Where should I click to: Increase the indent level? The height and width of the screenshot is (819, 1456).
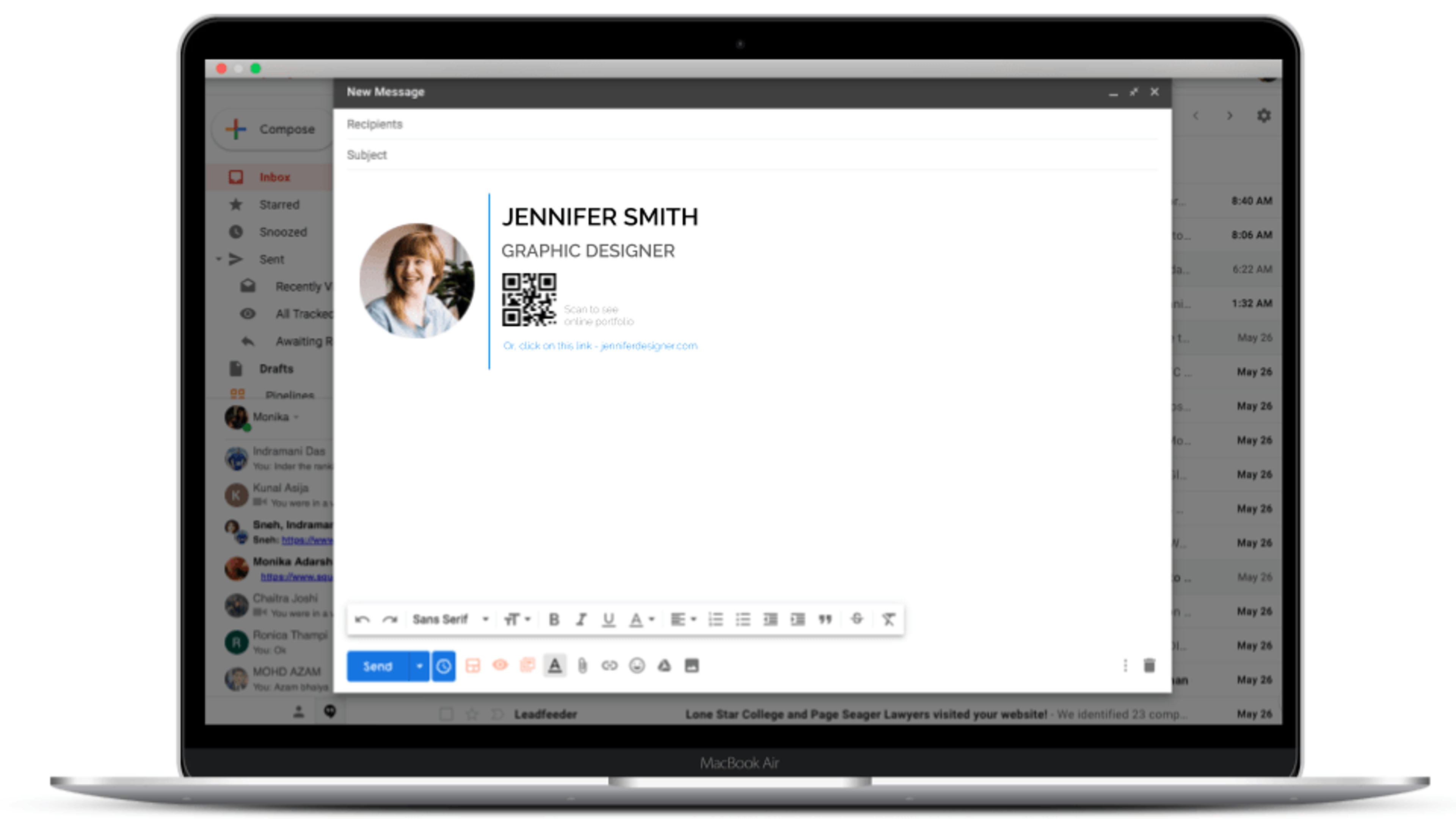pyautogui.click(x=797, y=620)
